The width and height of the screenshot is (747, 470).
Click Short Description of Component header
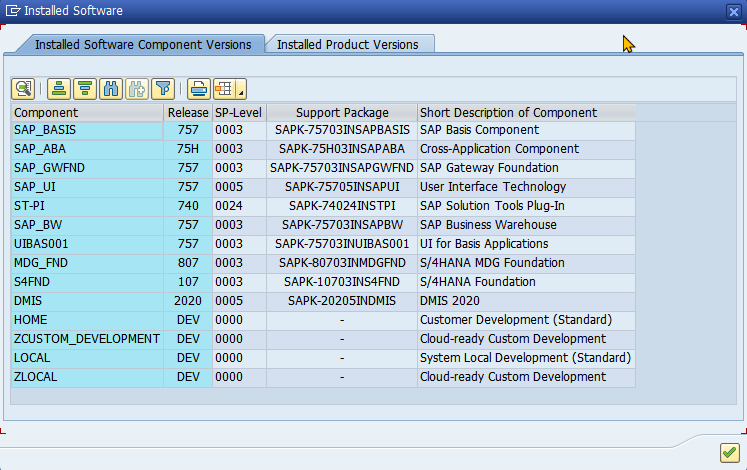(526, 113)
